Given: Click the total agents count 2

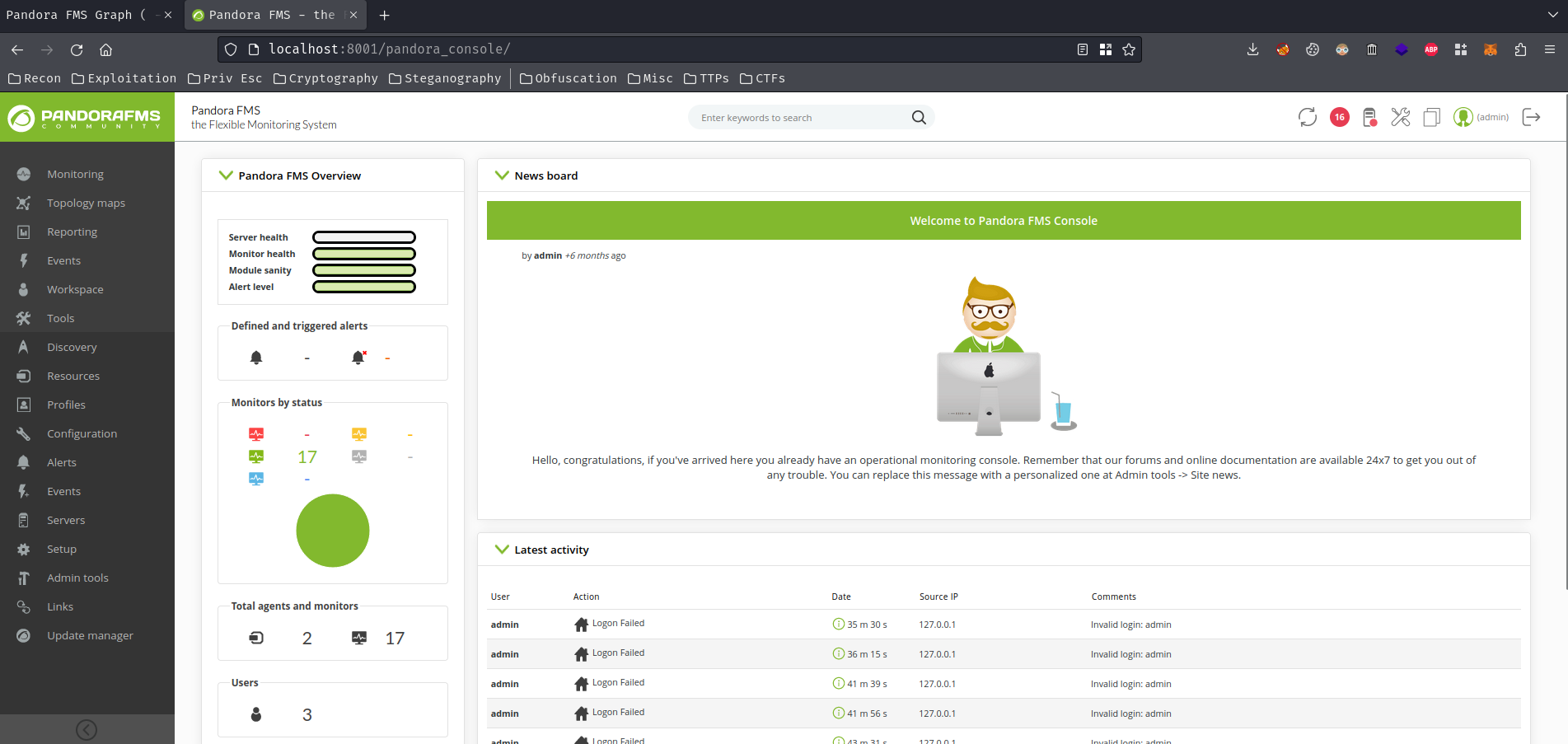Looking at the screenshot, I should click(x=307, y=639).
